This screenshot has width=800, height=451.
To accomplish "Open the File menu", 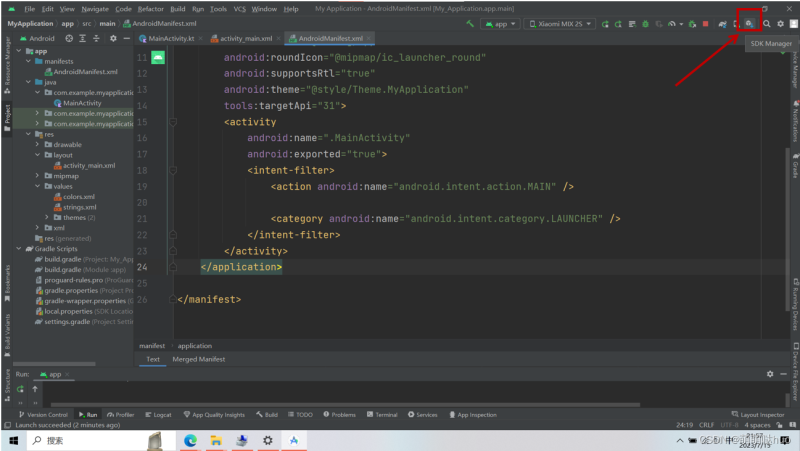I will pyautogui.click(x=30, y=9).
